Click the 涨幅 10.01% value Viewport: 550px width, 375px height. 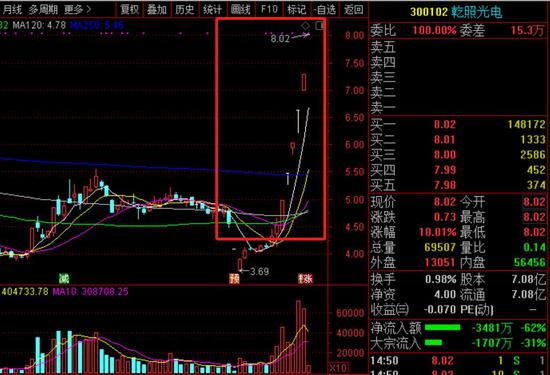tap(438, 232)
